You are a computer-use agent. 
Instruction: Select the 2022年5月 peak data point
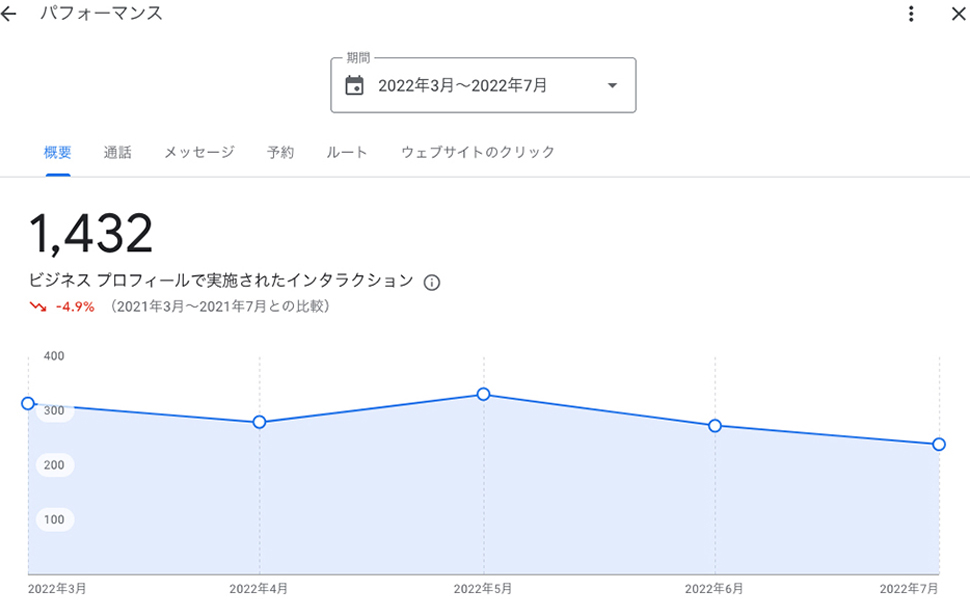click(484, 394)
